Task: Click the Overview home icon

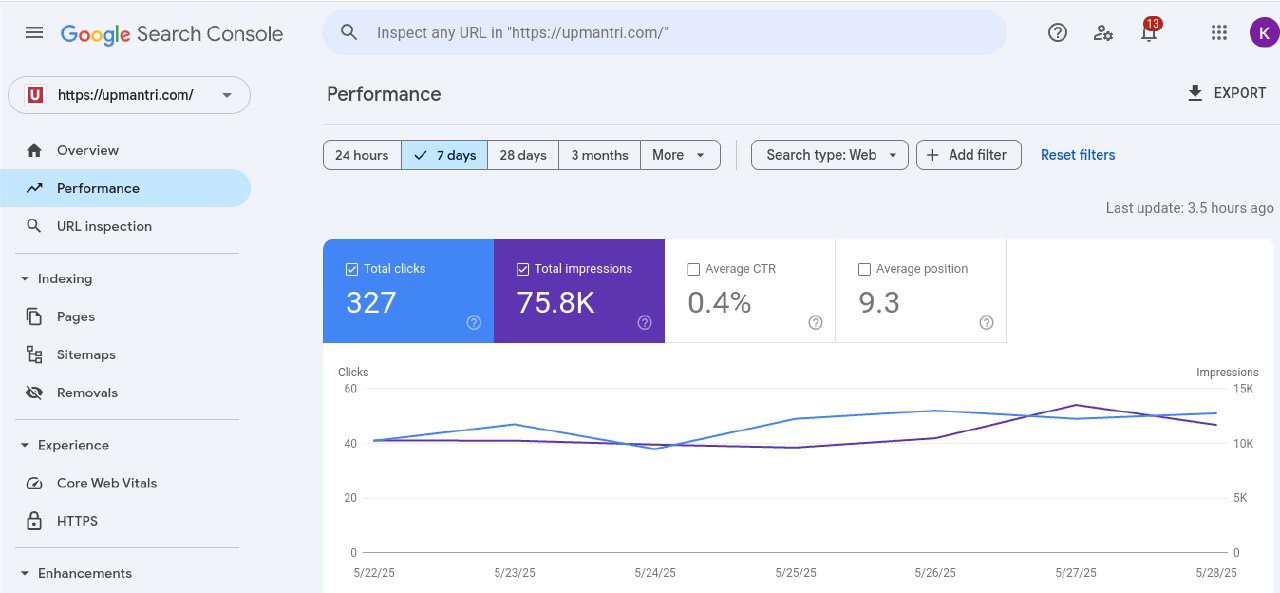Action: click(x=35, y=150)
